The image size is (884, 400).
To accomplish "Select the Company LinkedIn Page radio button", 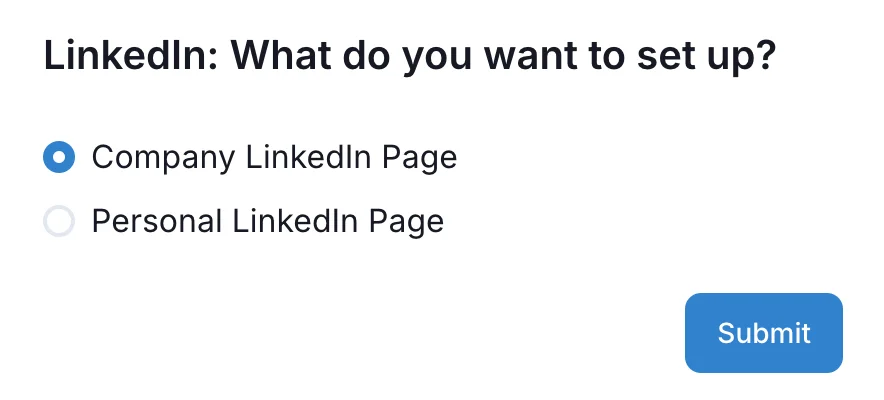I will 59,158.
